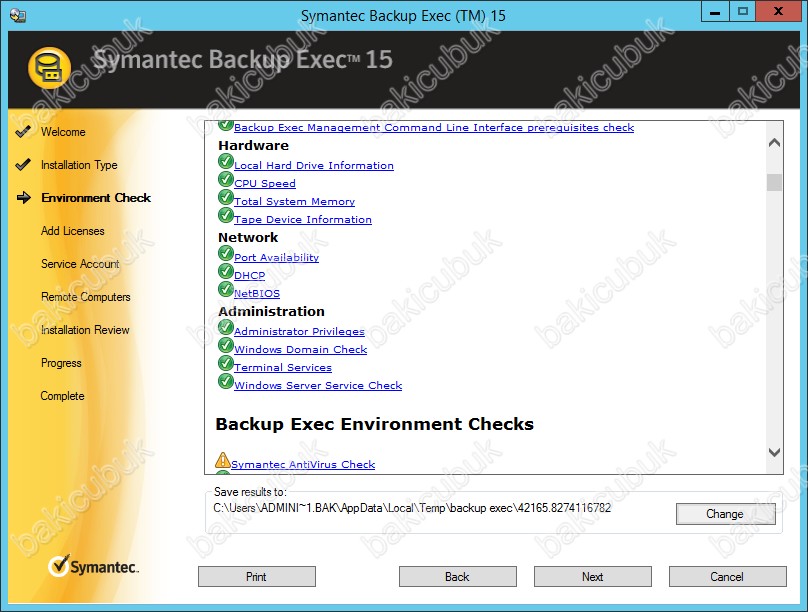Click green check icon beside Total System Memory

(225, 198)
